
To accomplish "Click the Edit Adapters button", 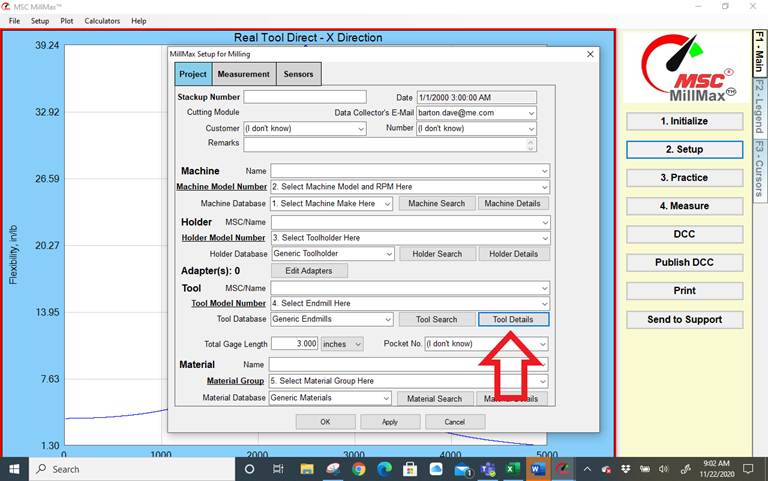I will (x=309, y=271).
